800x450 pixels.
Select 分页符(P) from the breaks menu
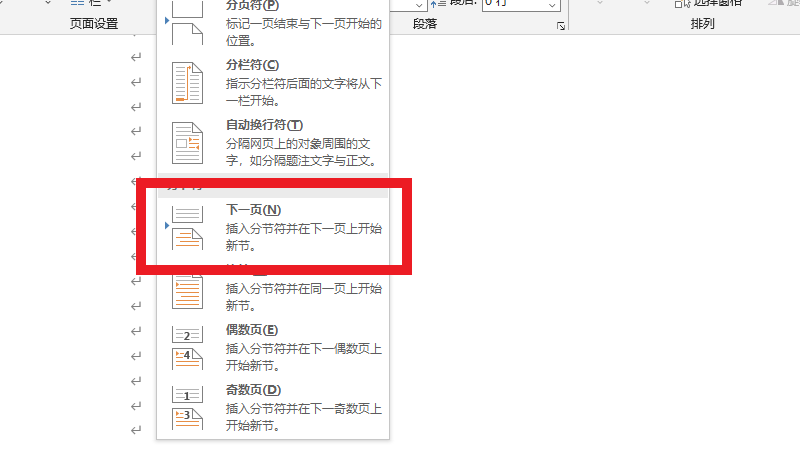click(252, 6)
